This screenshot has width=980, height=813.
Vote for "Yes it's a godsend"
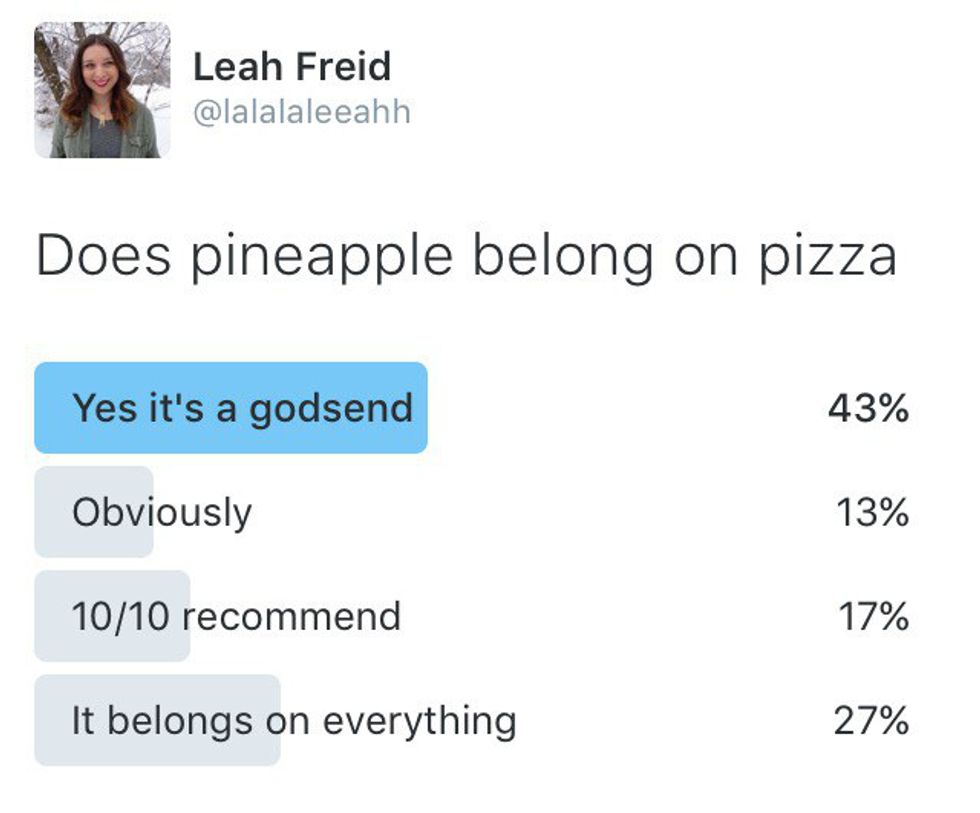click(242, 408)
